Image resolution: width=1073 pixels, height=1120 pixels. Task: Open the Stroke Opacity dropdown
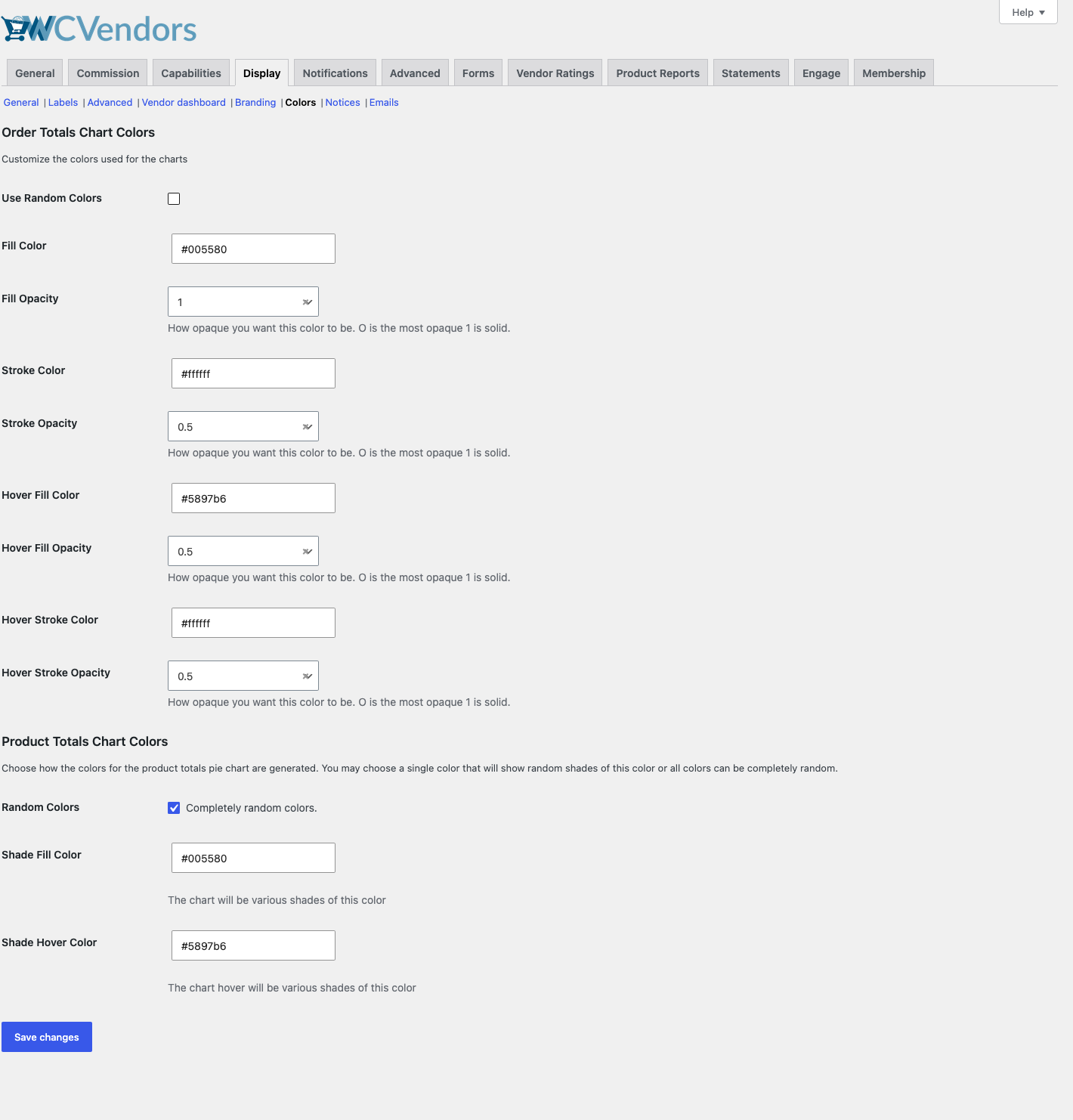click(x=243, y=426)
